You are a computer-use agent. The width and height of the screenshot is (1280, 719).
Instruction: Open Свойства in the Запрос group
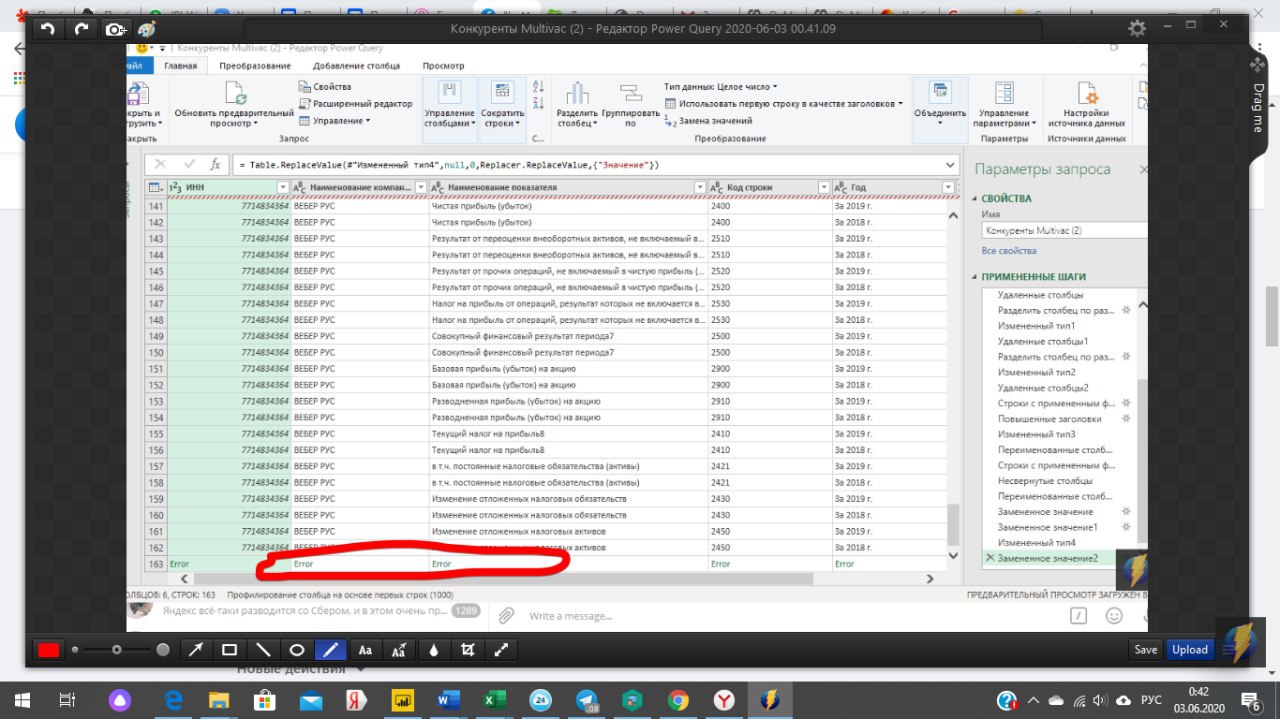point(326,87)
